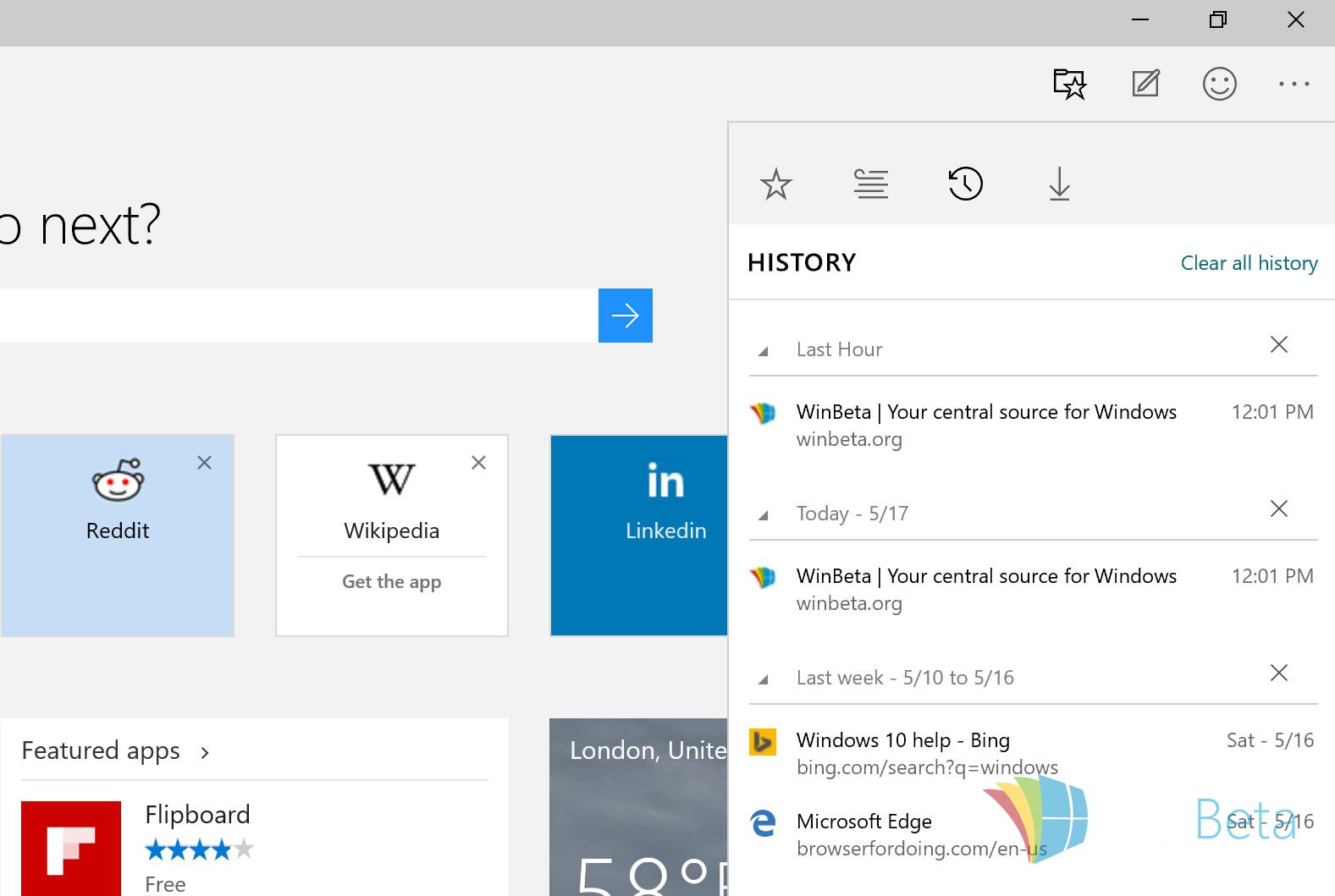Image resolution: width=1335 pixels, height=896 pixels.
Task: Switch to the Downloads arrow tab
Action: (1059, 184)
